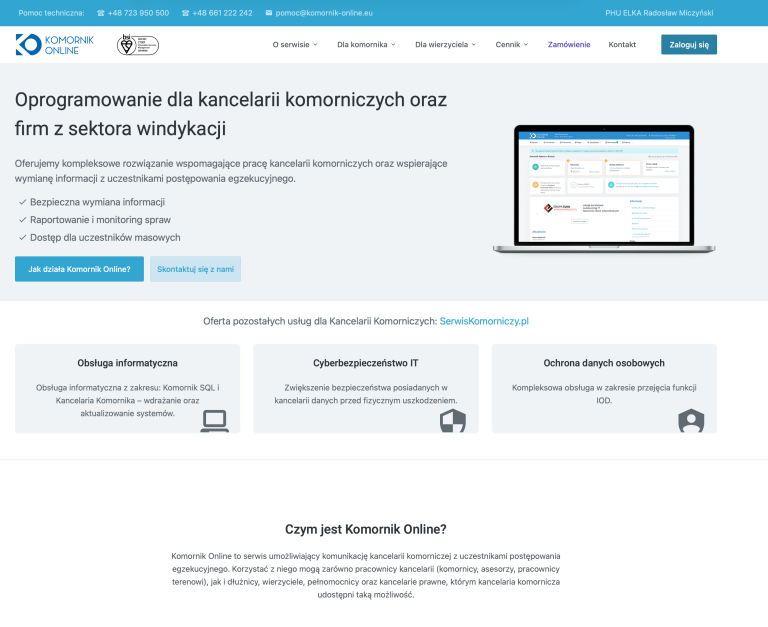Open the Dla komornika dropdown
The width and height of the screenshot is (768, 627).
click(x=366, y=44)
